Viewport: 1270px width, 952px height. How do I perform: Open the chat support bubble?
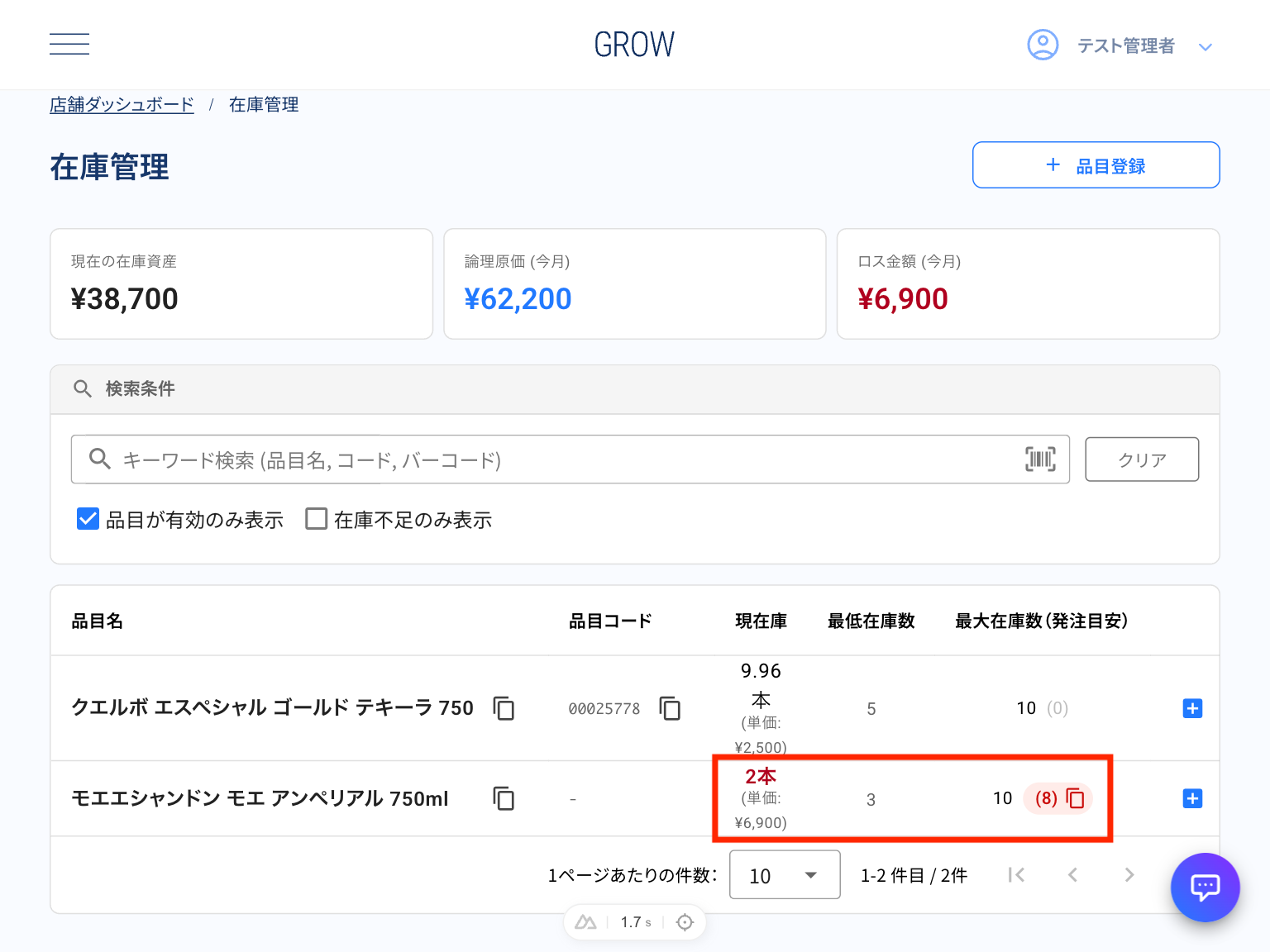(x=1205, y=887)
